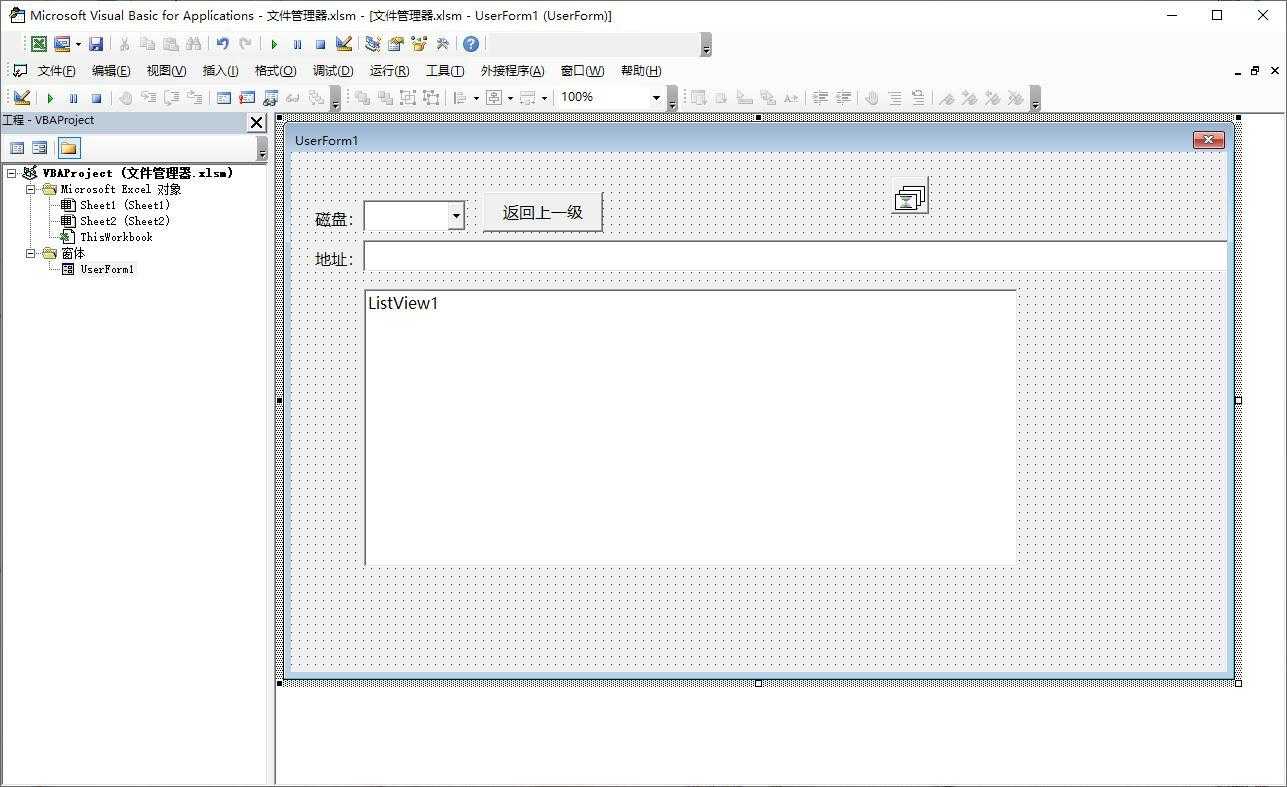The width and height of the screenshot is (1287, 787).
Task: Click the 返回上一级 button on the form
Action: click(x=543, y=212)
